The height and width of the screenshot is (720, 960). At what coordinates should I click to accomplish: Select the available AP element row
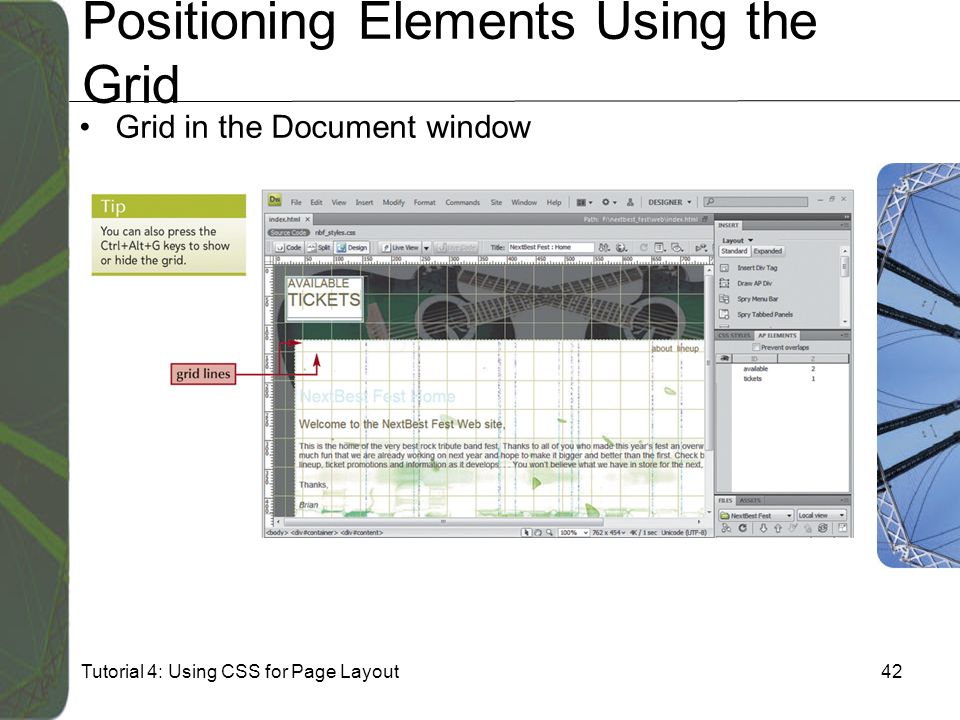pyautogui.click(x=782, y=369)
